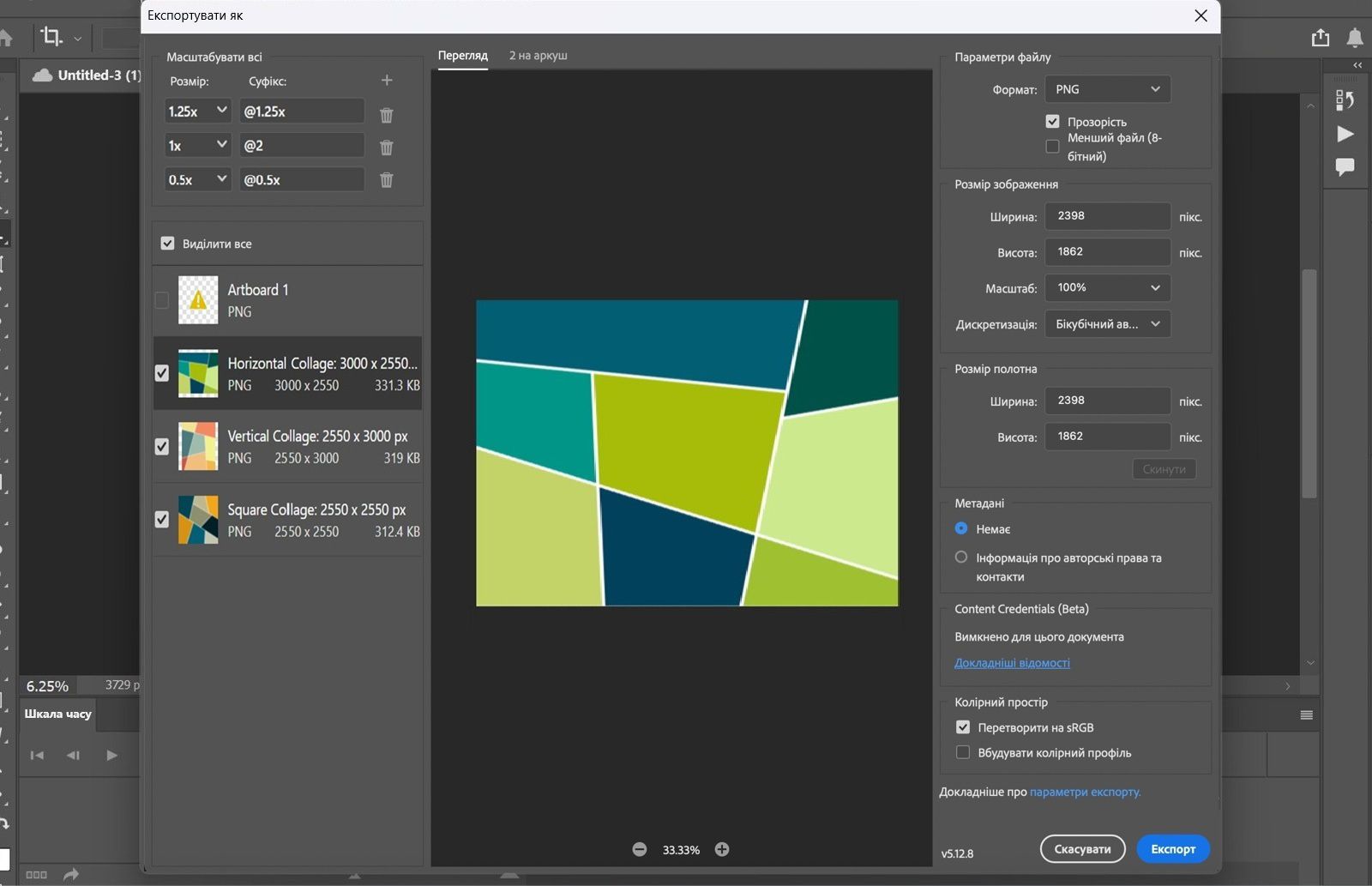Open the Докладніші відомості link
1372x886 pixels.
coord(1012,663)
